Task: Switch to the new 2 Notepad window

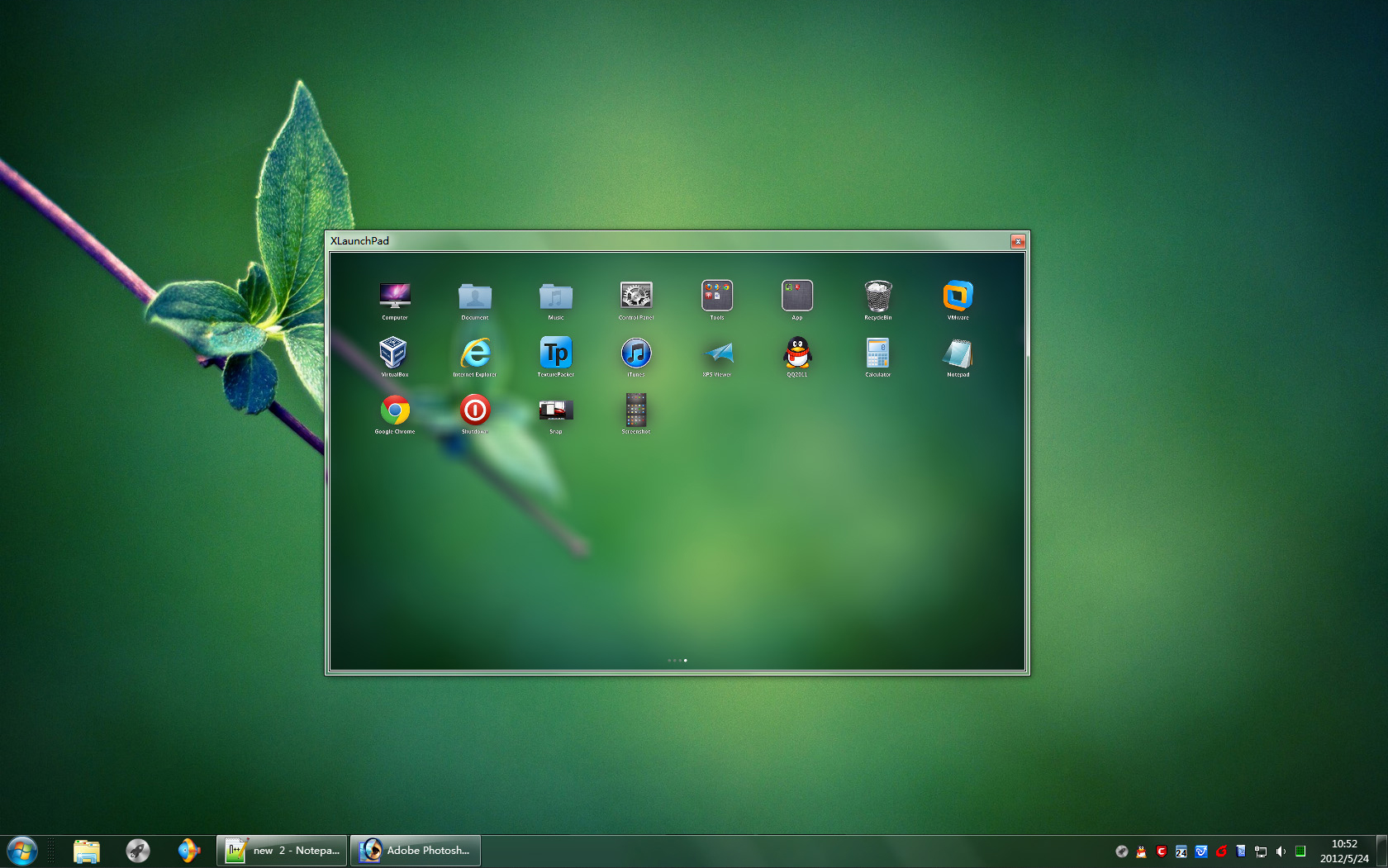Action: 281,850
